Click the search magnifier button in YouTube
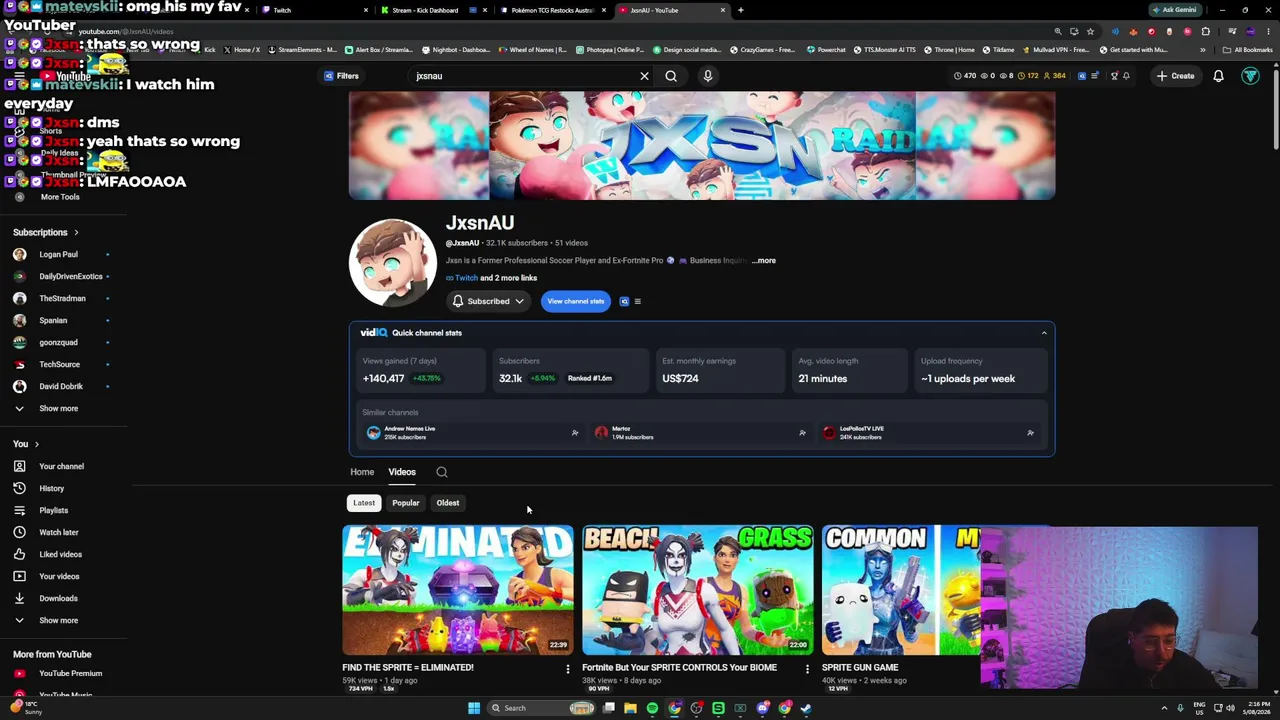 click(x=671, y=76)
